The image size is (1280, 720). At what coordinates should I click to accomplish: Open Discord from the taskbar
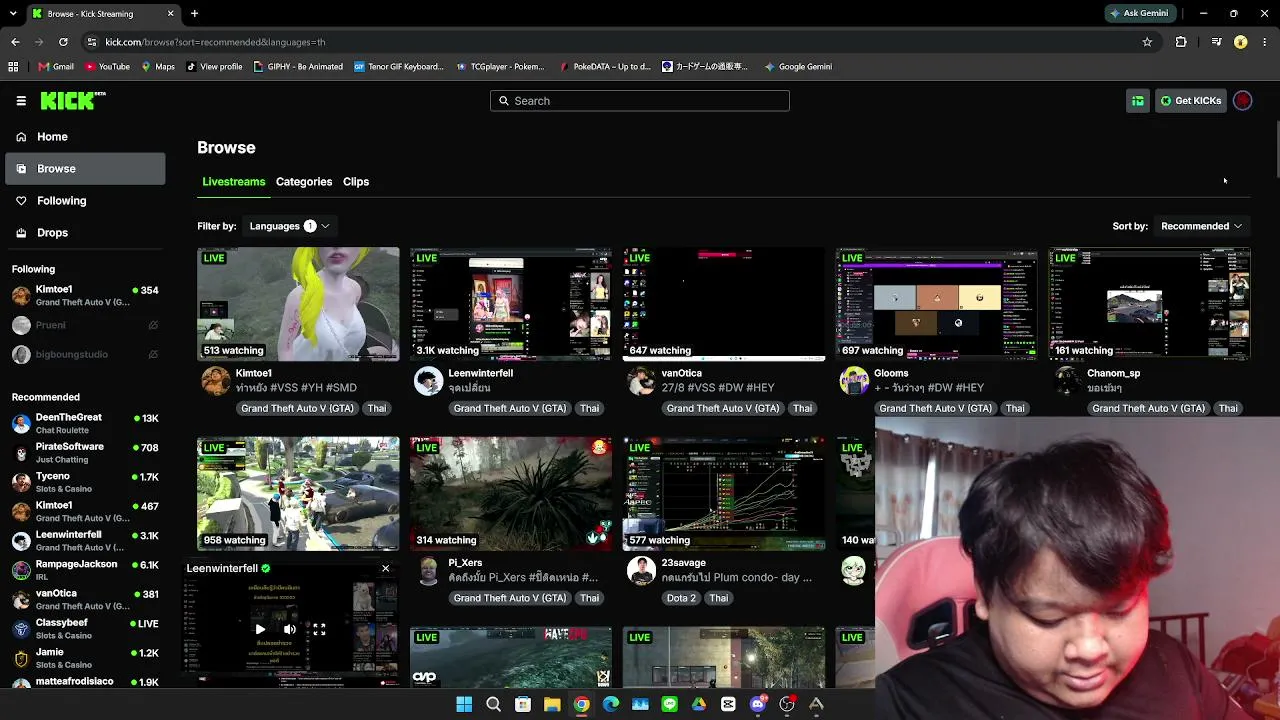click(758, 704)
